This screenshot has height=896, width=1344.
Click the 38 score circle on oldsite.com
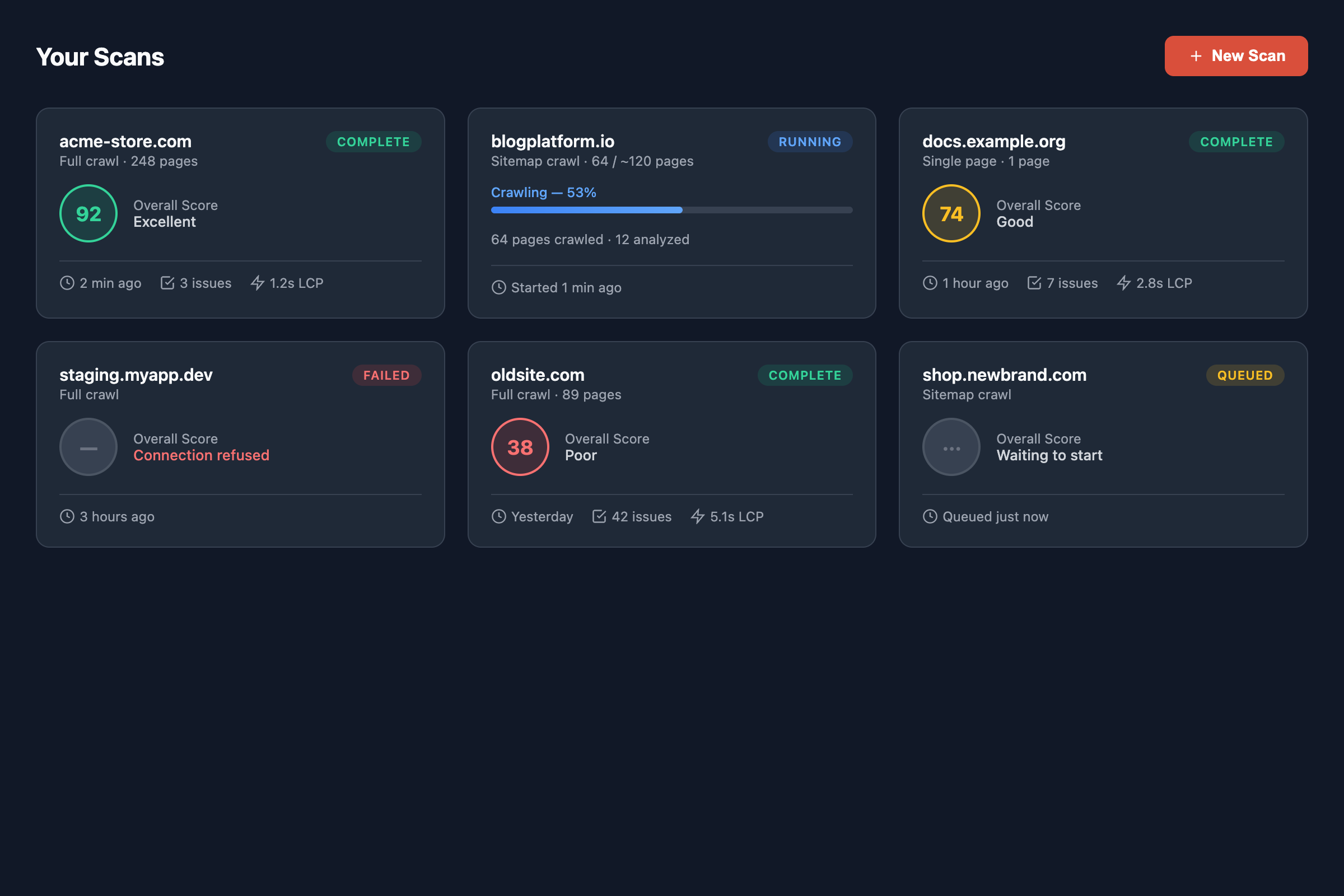click(520, 447)
